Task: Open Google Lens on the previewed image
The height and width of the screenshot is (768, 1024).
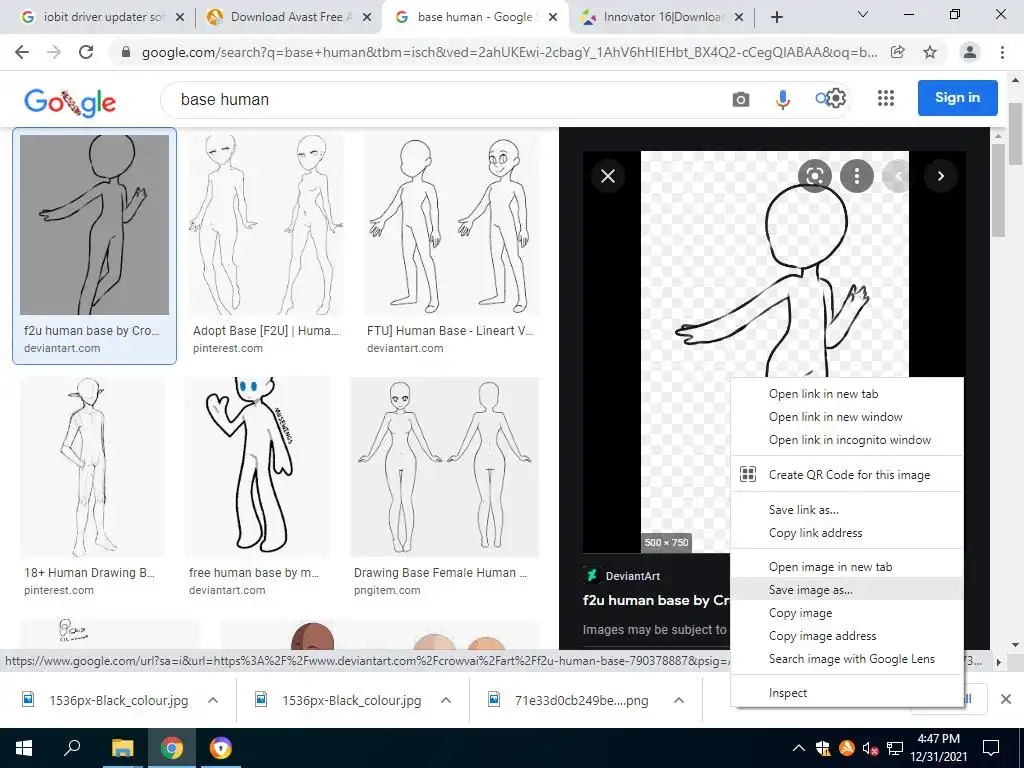Action: (x=814, y=176)
